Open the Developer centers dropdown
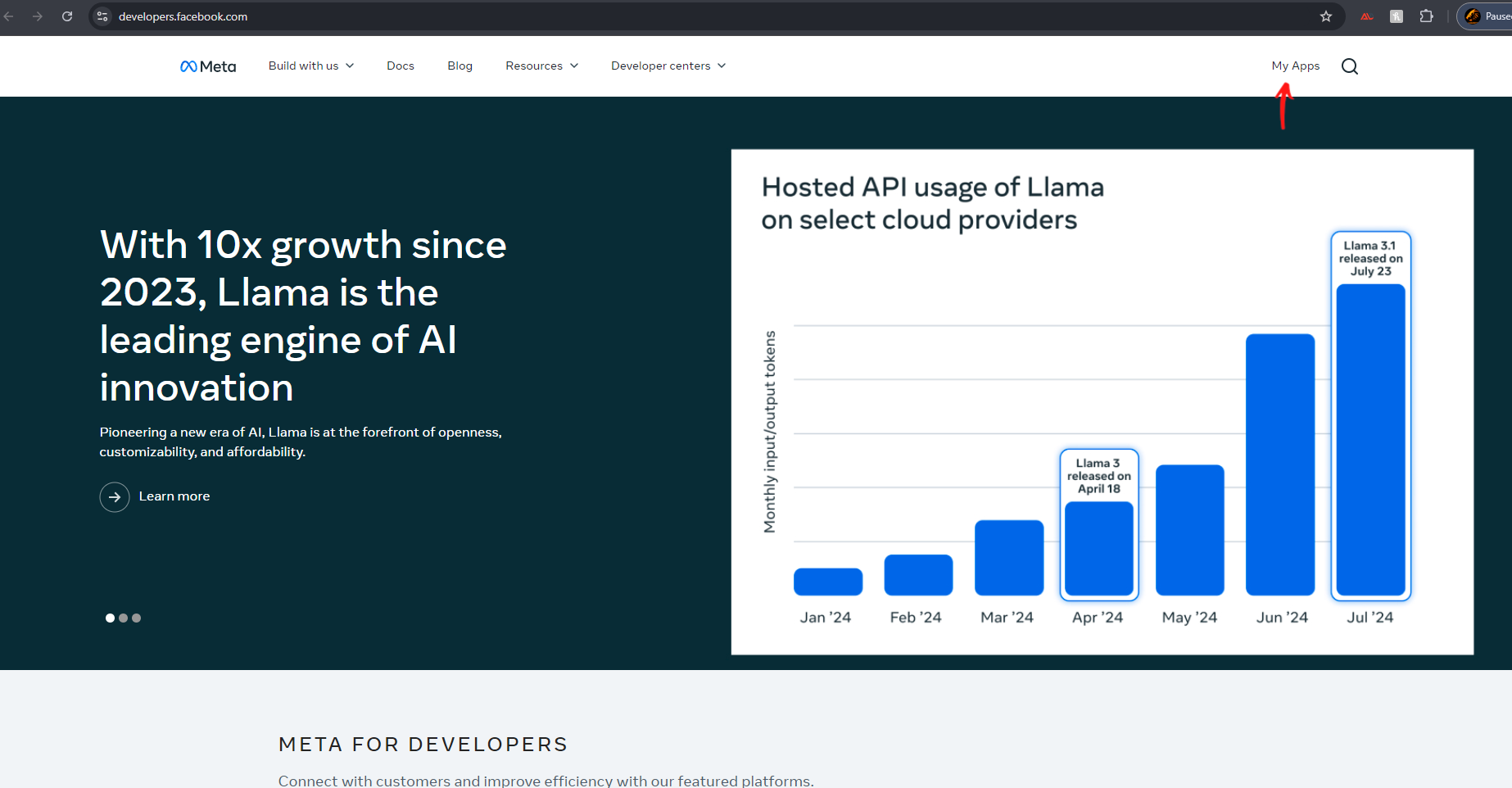 pyautogui.click(x=668, y=66)
